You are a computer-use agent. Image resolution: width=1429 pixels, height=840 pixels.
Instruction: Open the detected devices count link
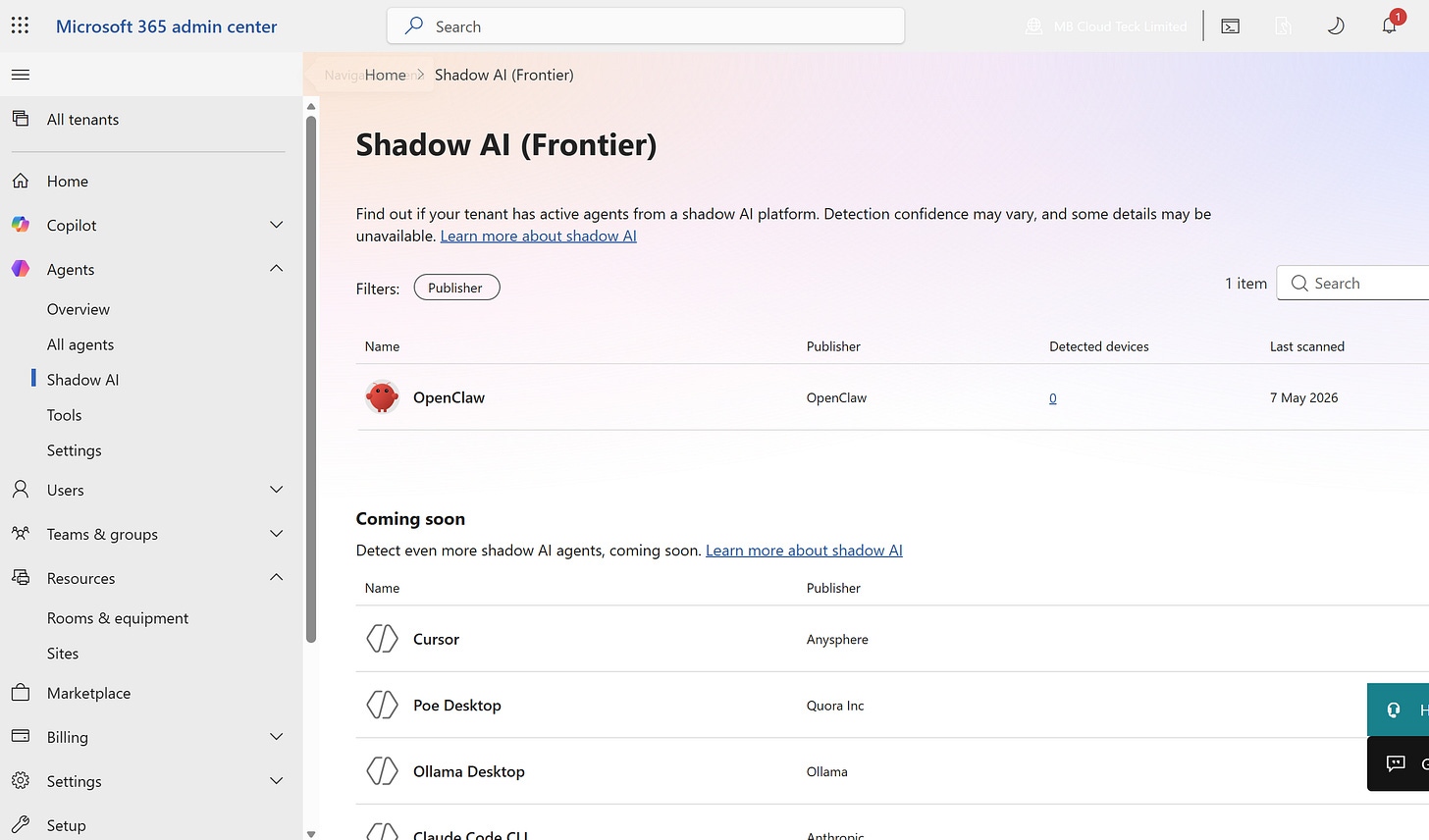[1053, 398]
